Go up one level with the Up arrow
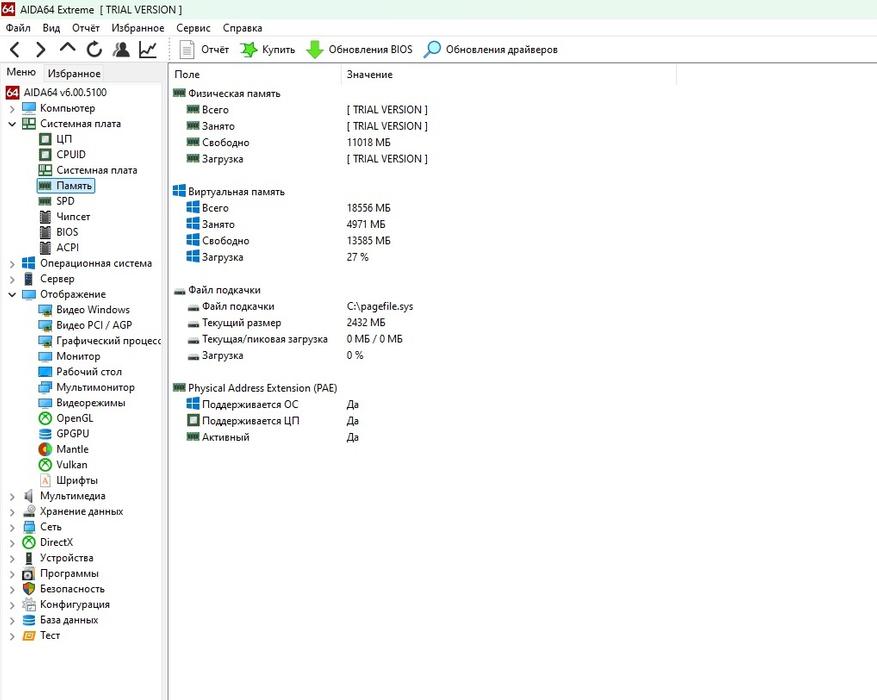Screen dimensions: 877x700 click(x=67, y=48)
